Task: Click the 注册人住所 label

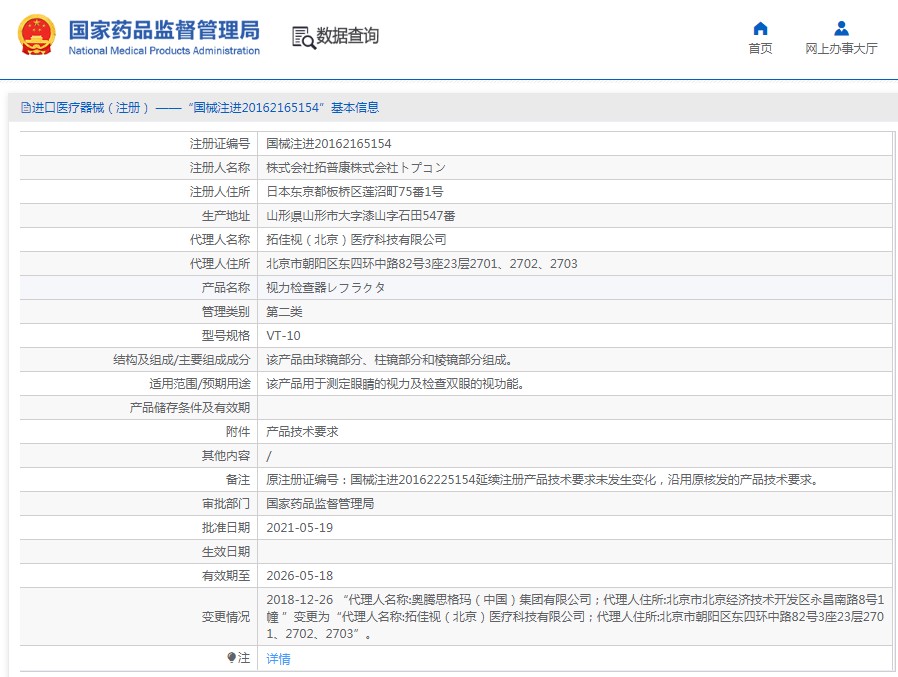Action: (x=220, y=192)
